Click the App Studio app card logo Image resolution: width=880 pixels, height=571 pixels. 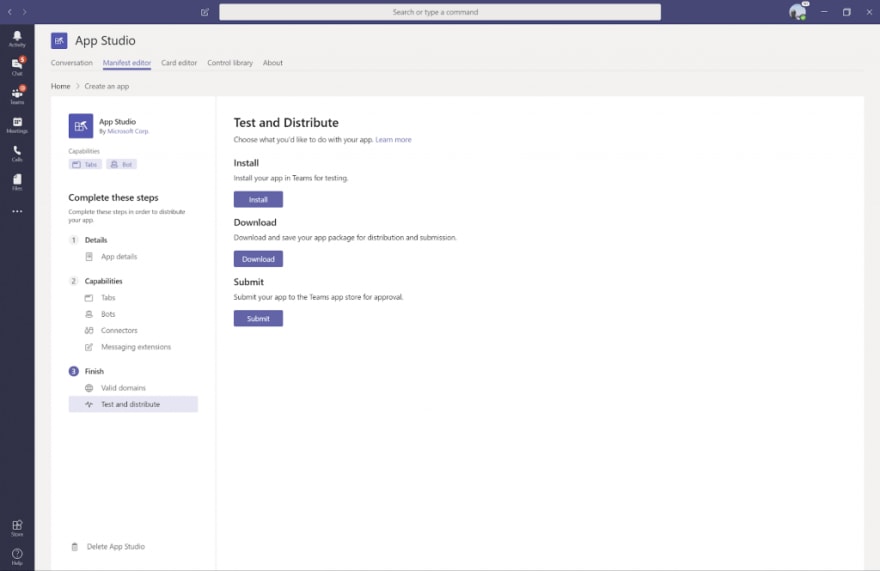click(81, 126)
